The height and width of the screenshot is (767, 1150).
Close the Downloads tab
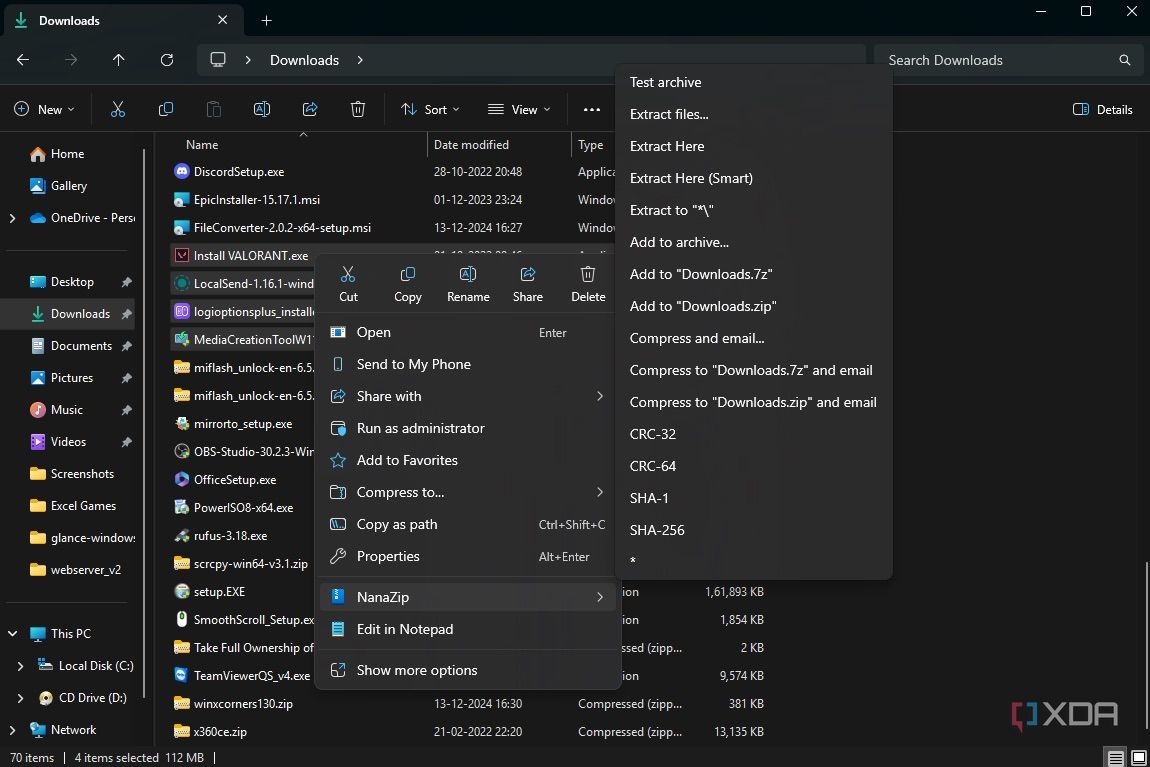click(x=222, y=21)
